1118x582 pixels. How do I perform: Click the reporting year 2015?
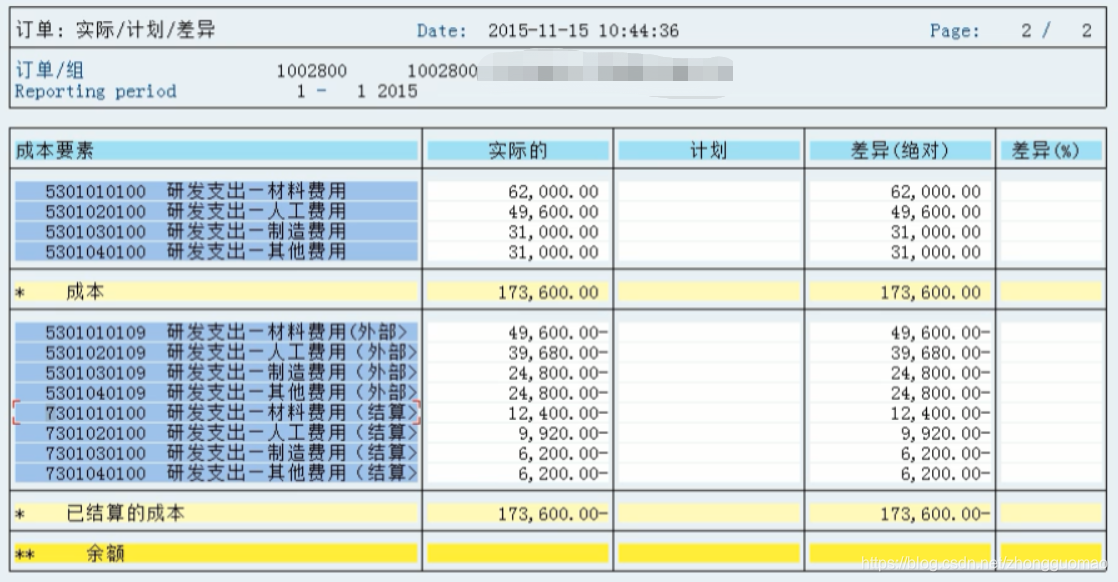click(x=397, y=91)
